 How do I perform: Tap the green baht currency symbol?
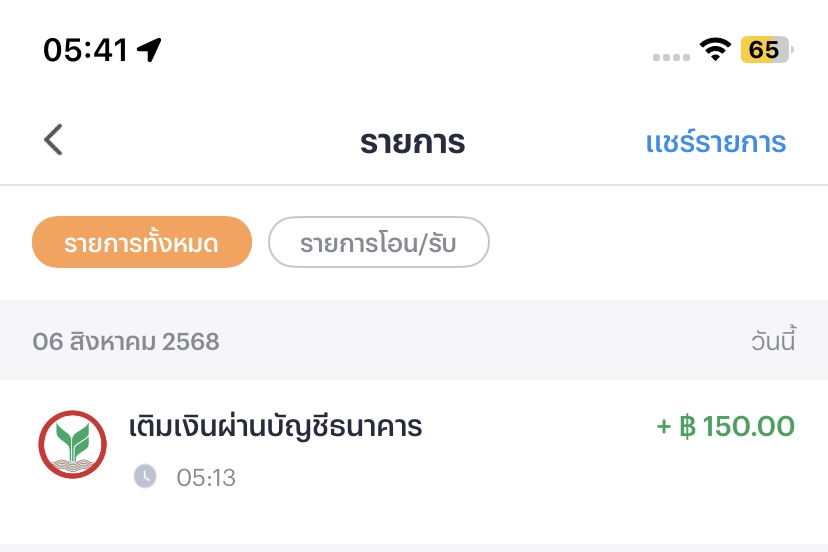(688, 426)
